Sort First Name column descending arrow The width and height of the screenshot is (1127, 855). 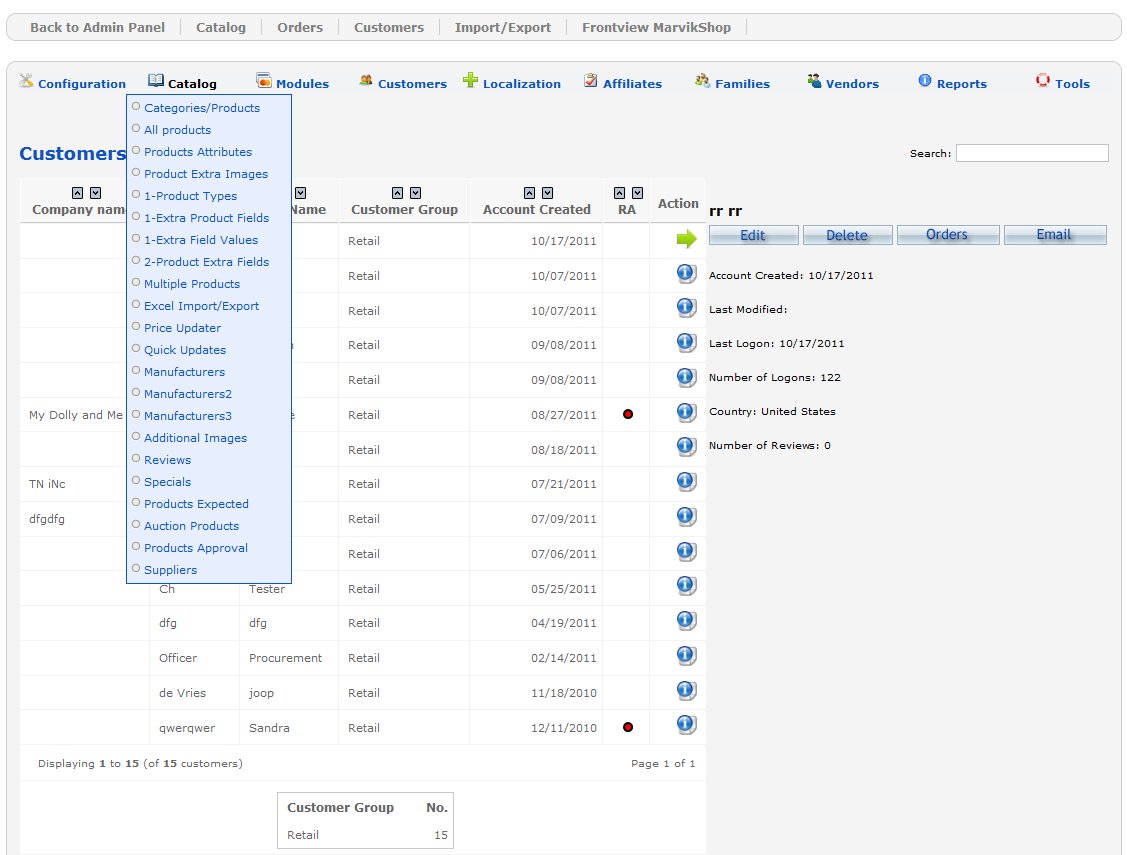click(x=300, y=193)
